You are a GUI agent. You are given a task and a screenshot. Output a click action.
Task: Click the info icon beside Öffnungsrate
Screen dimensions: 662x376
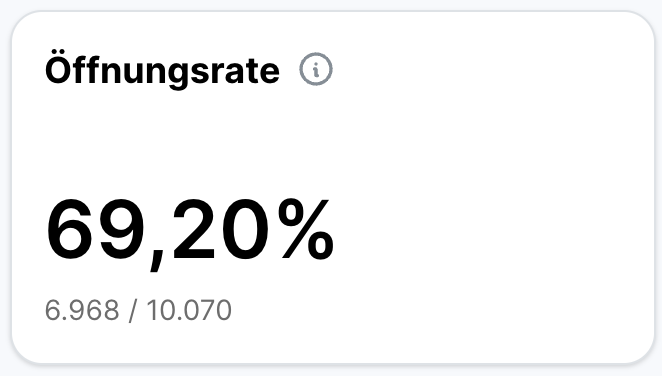316,69
